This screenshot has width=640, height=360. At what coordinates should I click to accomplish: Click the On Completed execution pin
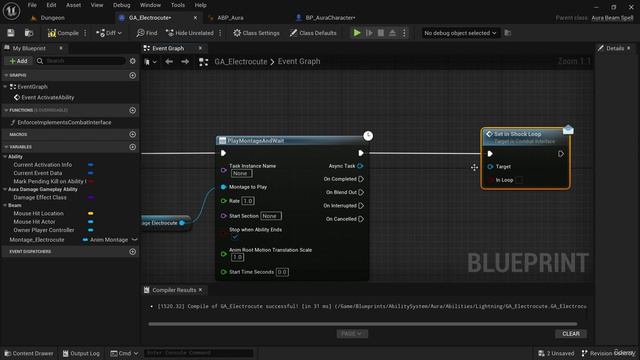tap(361, 179)
